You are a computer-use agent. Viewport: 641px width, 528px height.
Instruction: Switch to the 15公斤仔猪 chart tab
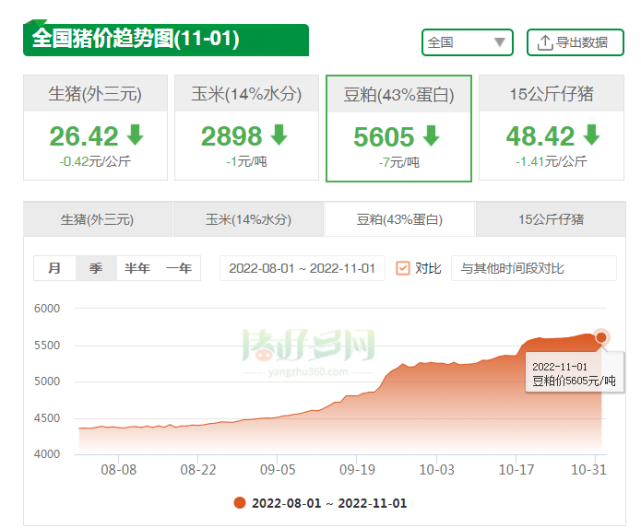pos(551,219)
